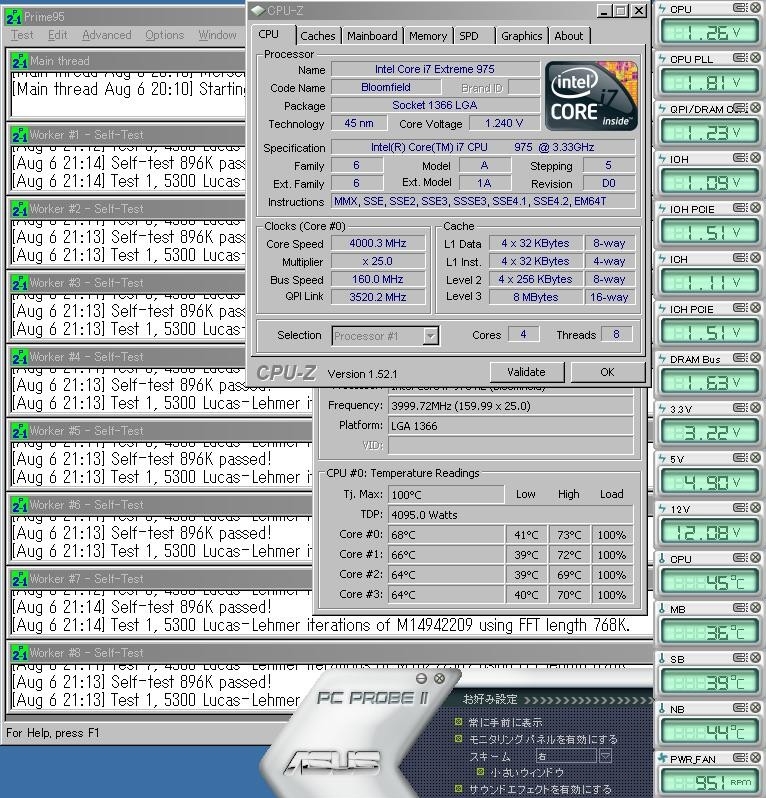Click Worker #7 Self-Test title bar
Image resolution: width=766 pixels, height=798 pixels.
click(x=161, y=579)
